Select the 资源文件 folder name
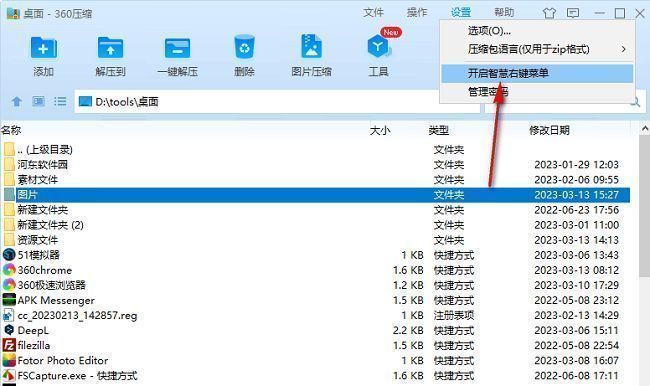The width and height of the screenshot is (650, 386). pos(38,240)
